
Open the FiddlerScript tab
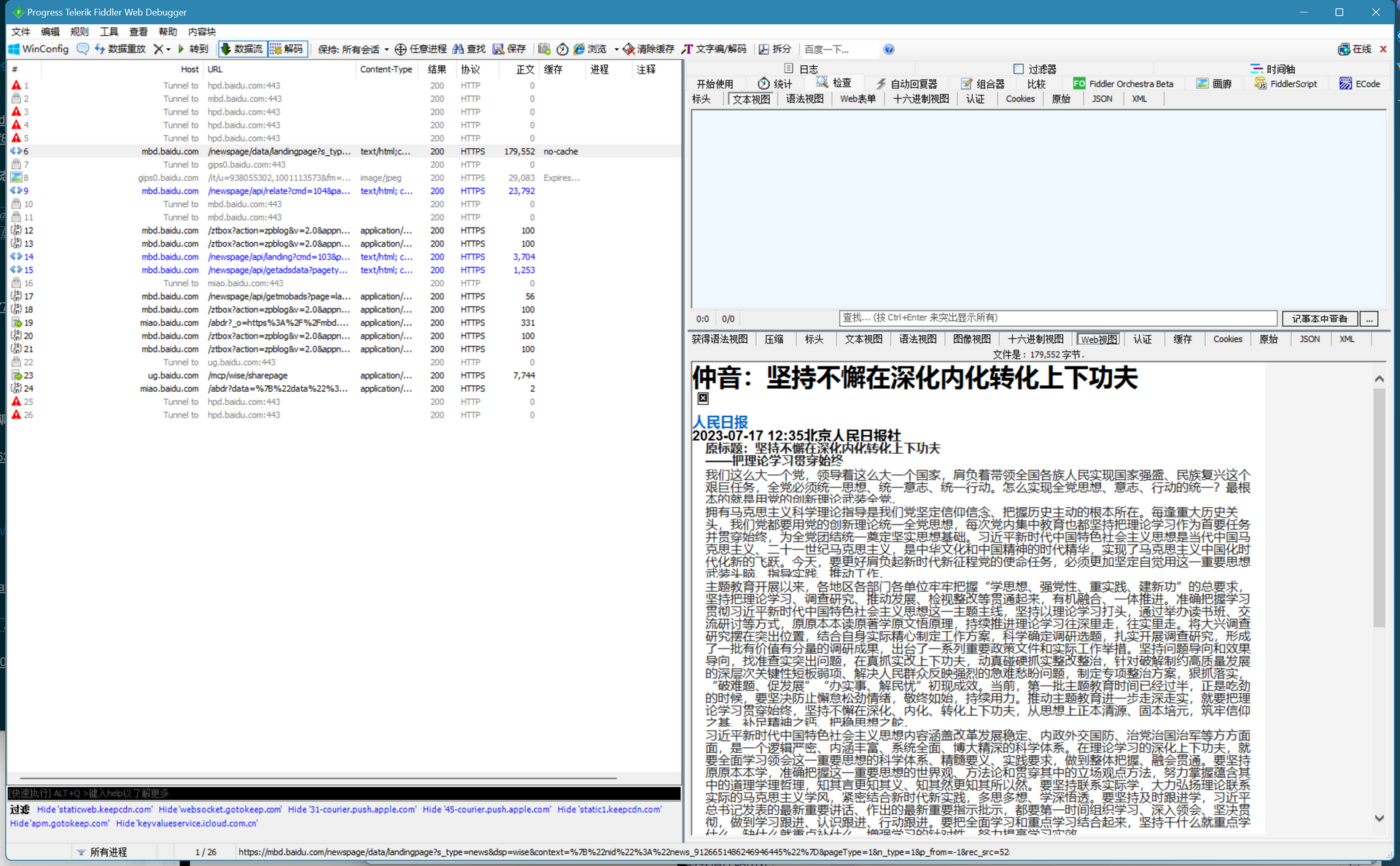(1286, 83)
